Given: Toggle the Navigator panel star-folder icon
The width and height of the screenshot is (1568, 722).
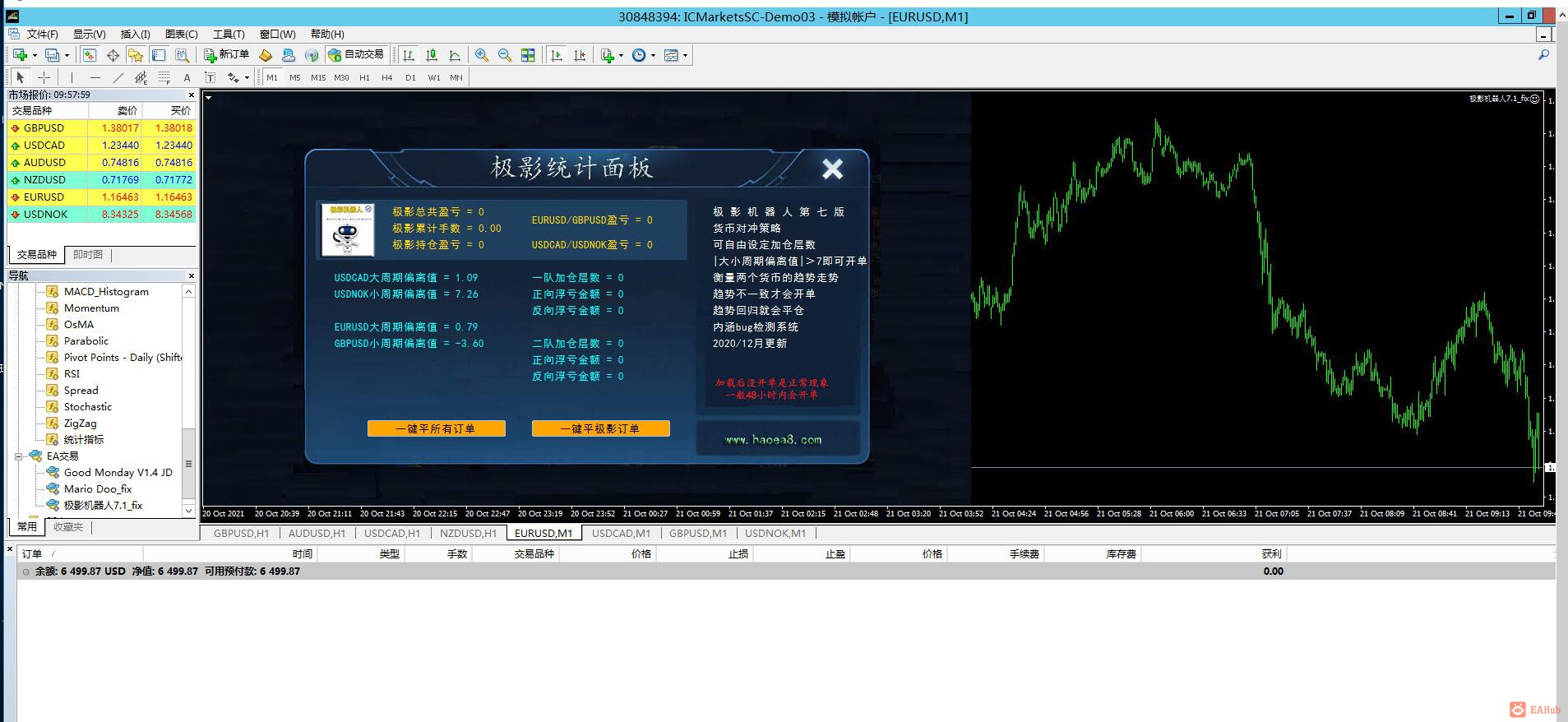Looking at the screenshot, I should point(136,55).
